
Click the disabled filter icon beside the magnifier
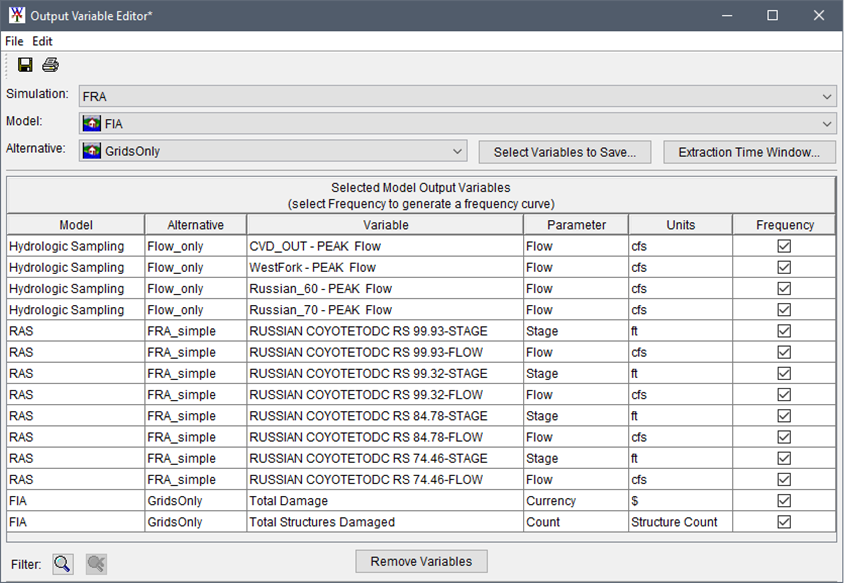click(x=95, y=563)
